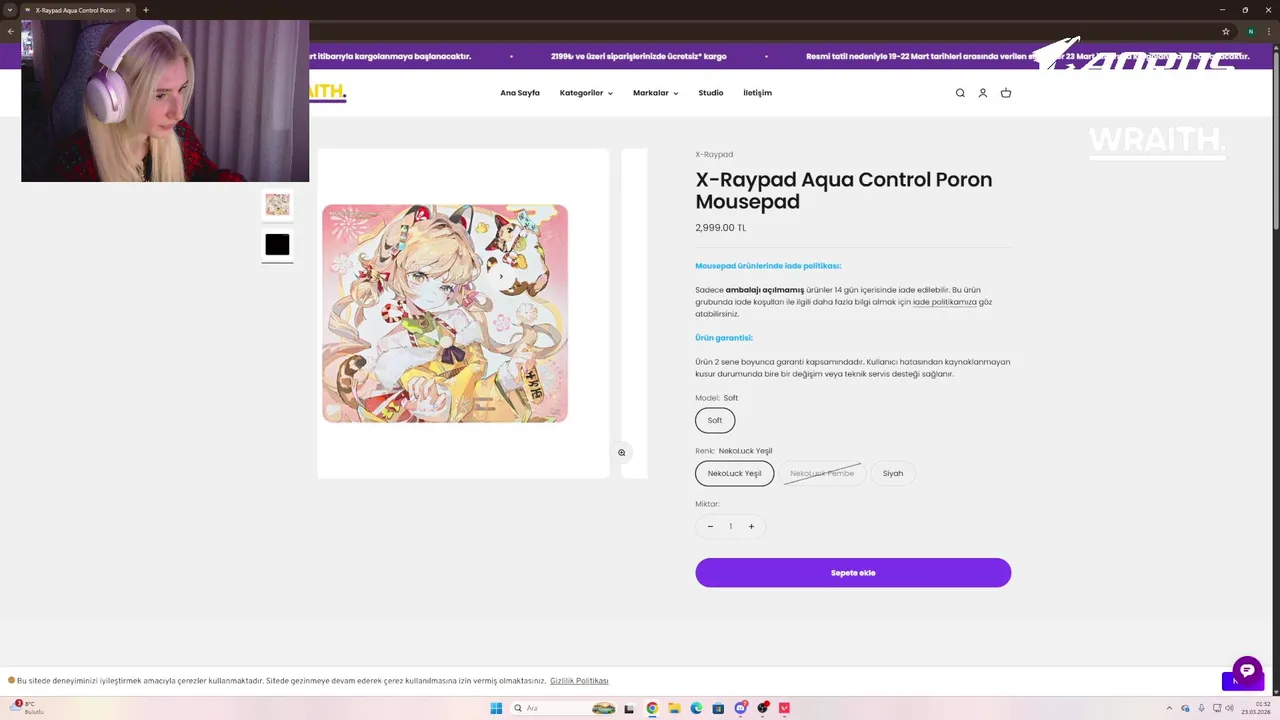Open File Explorer from taskbar

pyautogui.click(x=674, y=708)
